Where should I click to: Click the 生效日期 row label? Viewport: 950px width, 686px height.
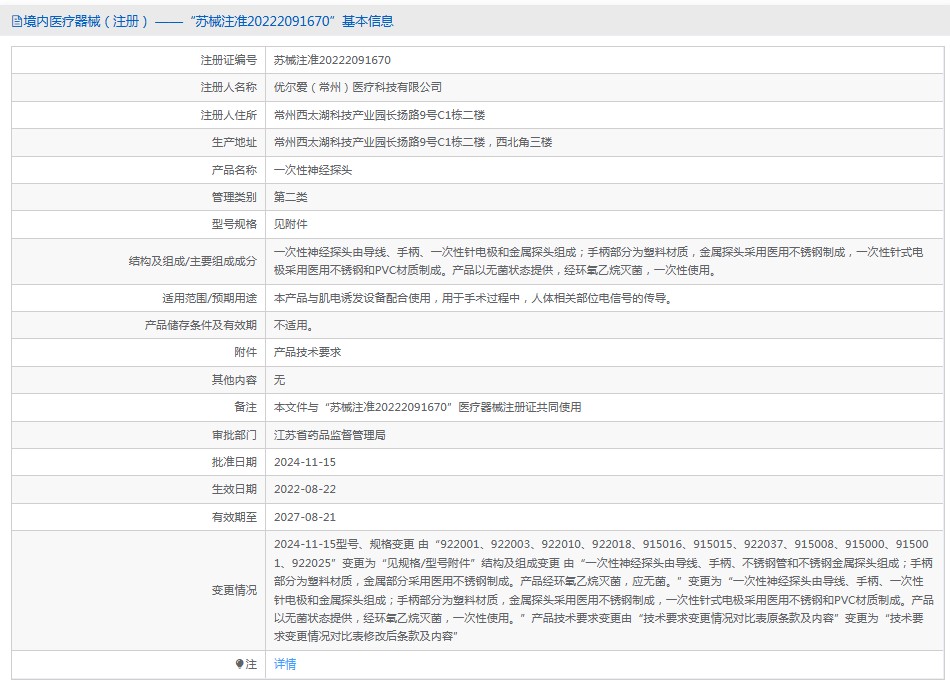point(234,489)
